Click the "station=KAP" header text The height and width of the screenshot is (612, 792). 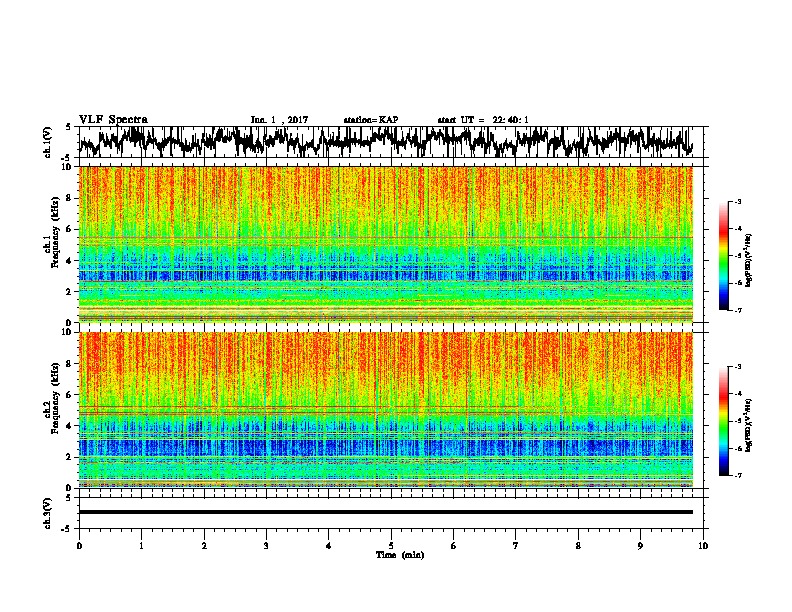(x=370, y=120)
